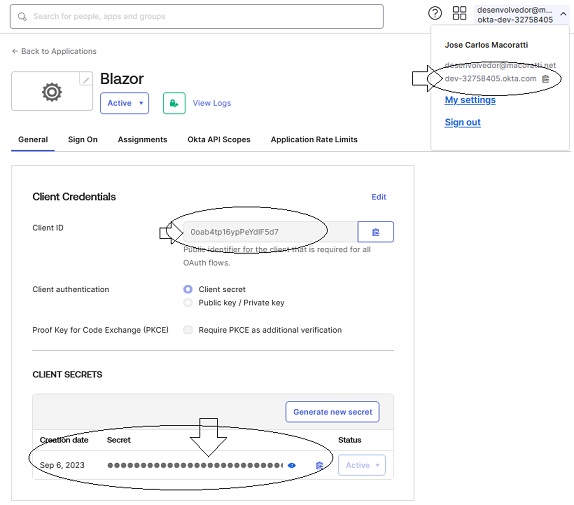574x505 pixels.
Task: Reveal the secret with eye icon
Action: click(292, 465)
